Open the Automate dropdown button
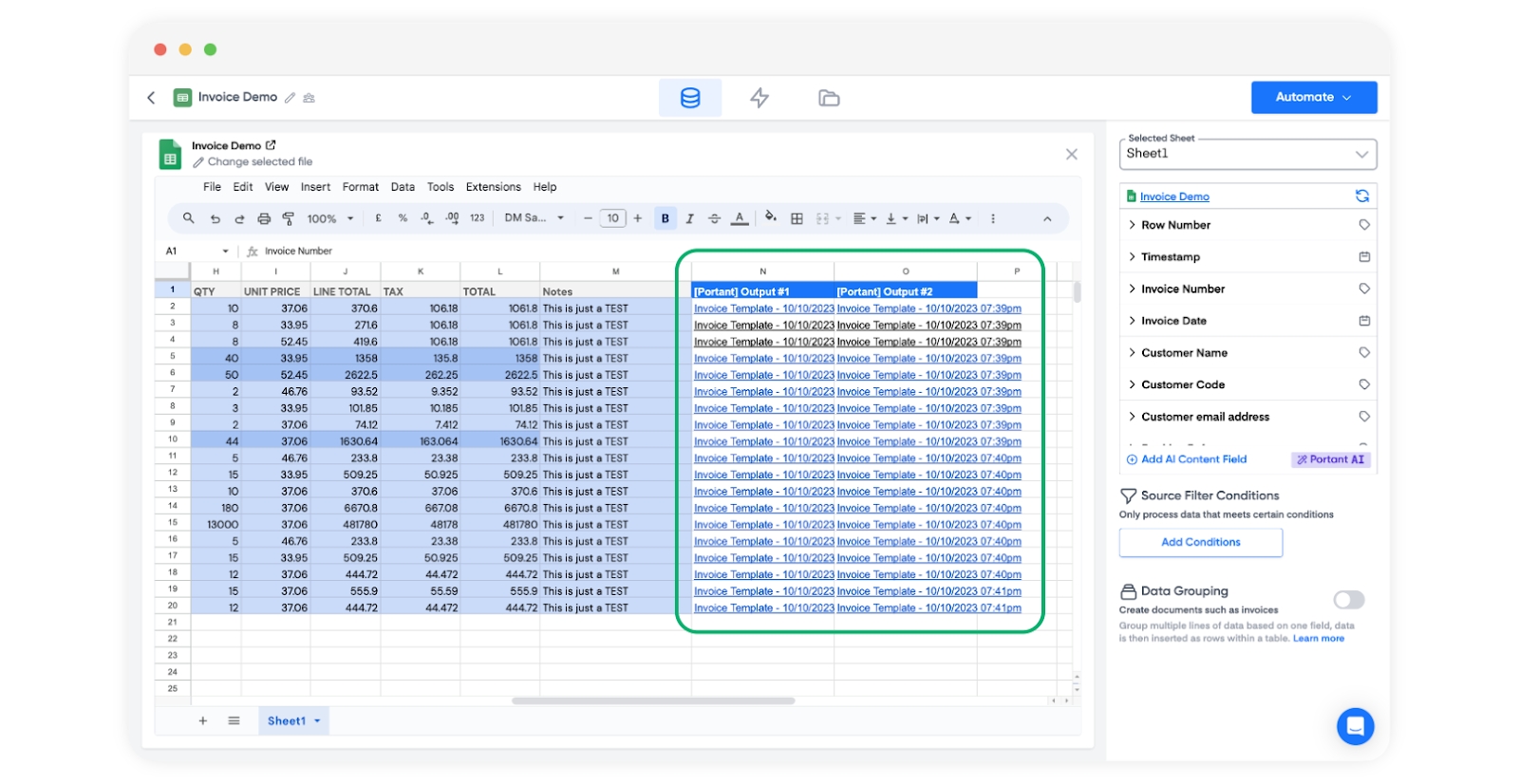The image size is (1519, 784). click(1313, 97)
